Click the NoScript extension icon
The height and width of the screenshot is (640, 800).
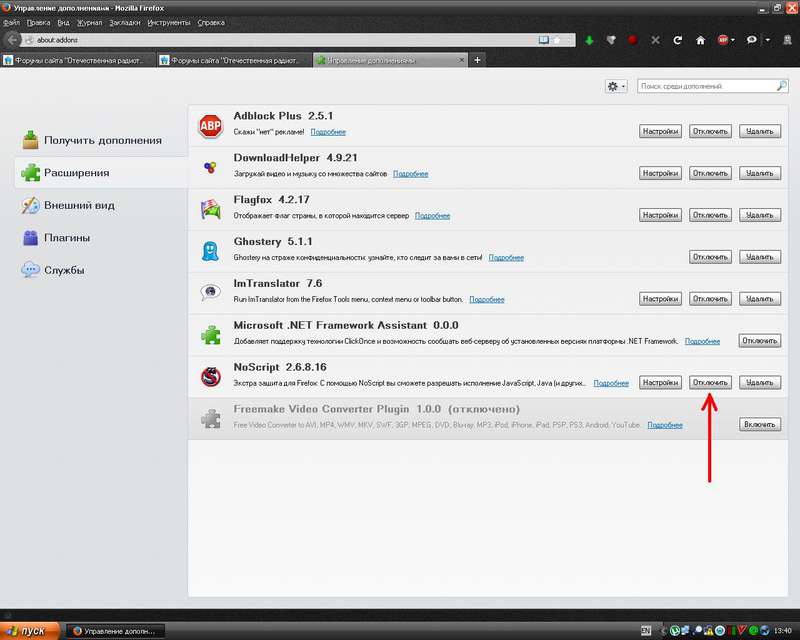click(210, 377)
